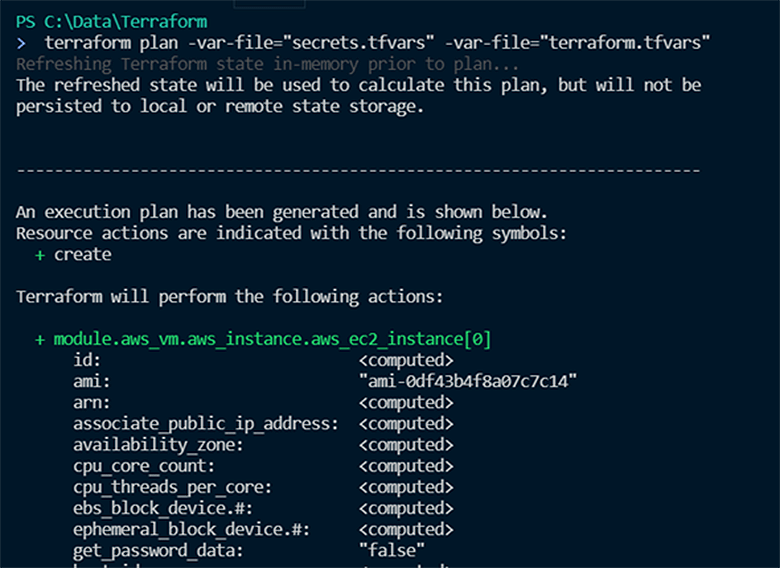The width and height of the screenshot is (780, 568).
Task: Click "An execution plan has been generated" line
Action: tap(281, 212)
